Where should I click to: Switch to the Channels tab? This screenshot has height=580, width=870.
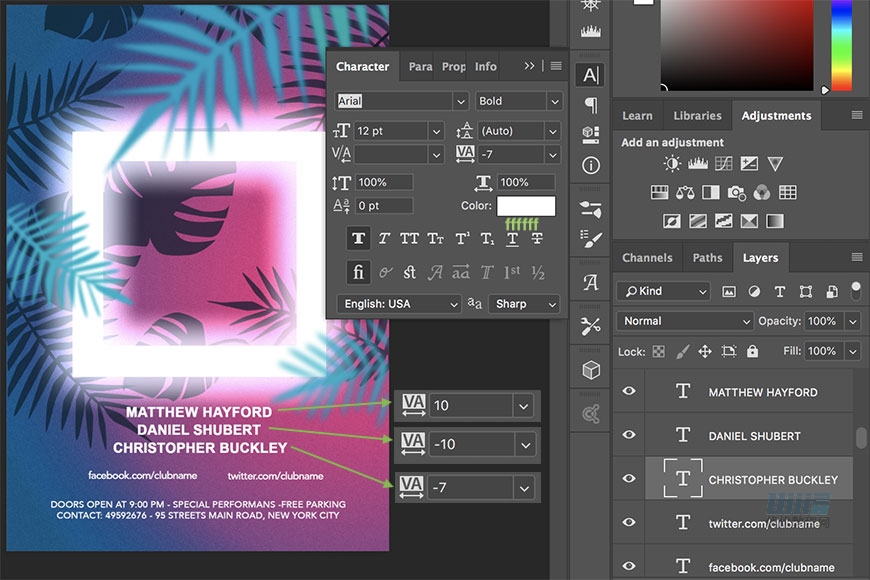pyautogui.click(x=647, y=257)
